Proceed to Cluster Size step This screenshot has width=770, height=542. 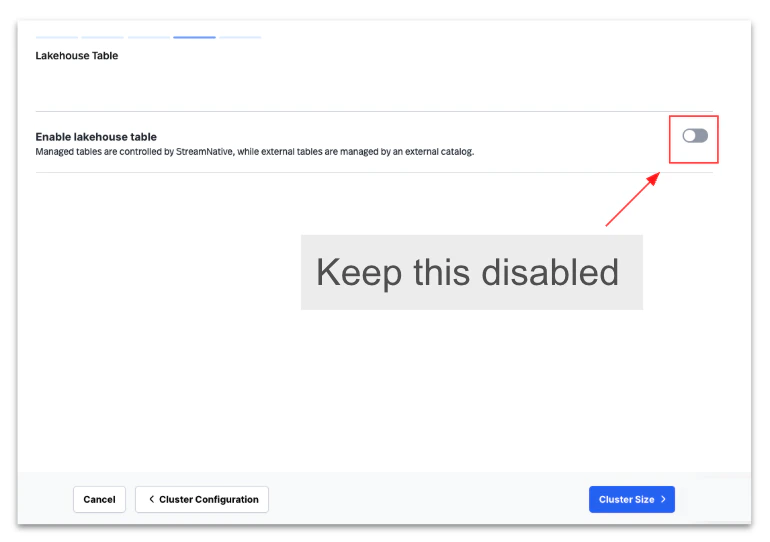point(632,499)
